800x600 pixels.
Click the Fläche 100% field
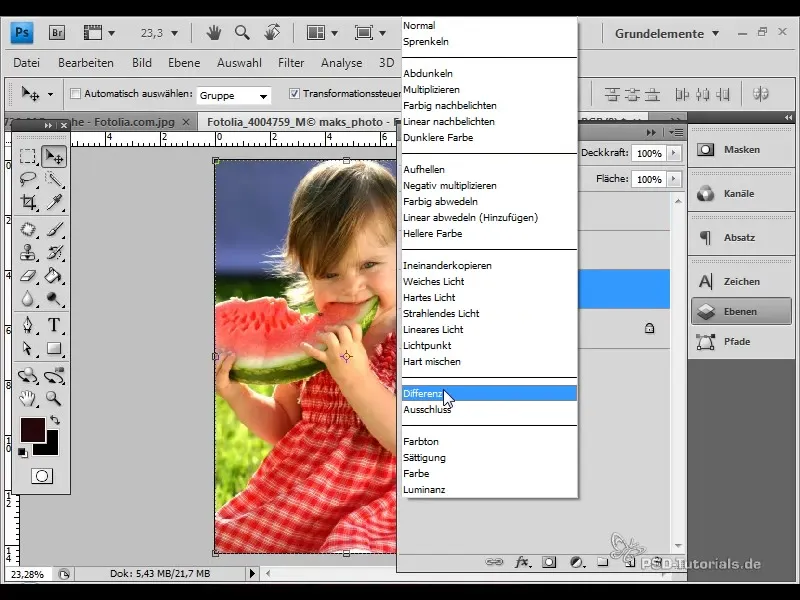coord(648,179)
